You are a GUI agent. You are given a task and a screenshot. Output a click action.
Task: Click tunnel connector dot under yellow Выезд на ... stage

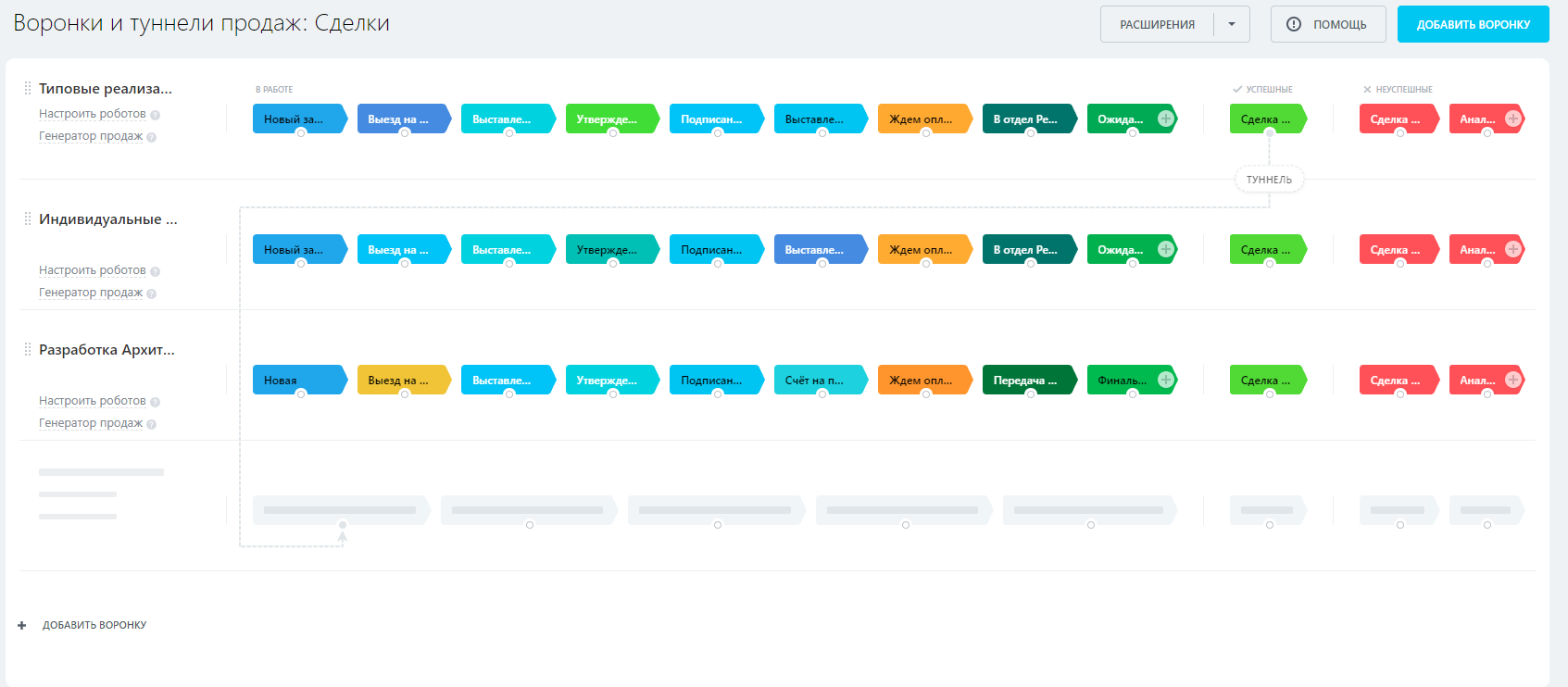click(405, 394)
